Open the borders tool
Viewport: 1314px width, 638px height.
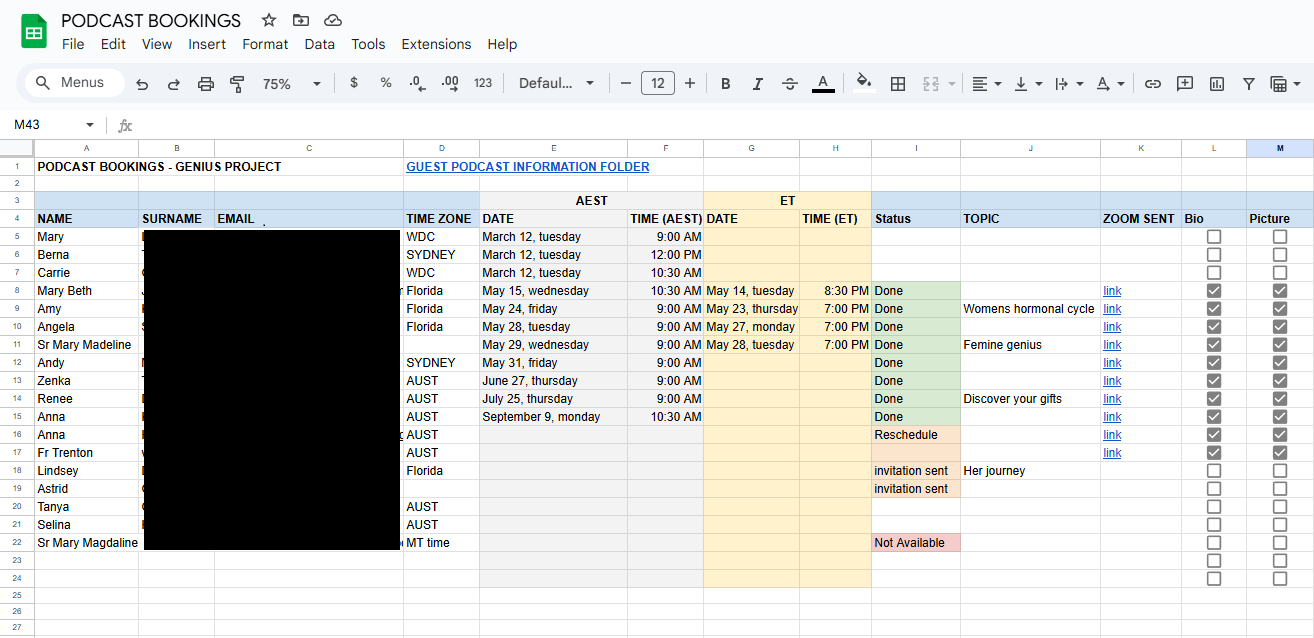898,84
